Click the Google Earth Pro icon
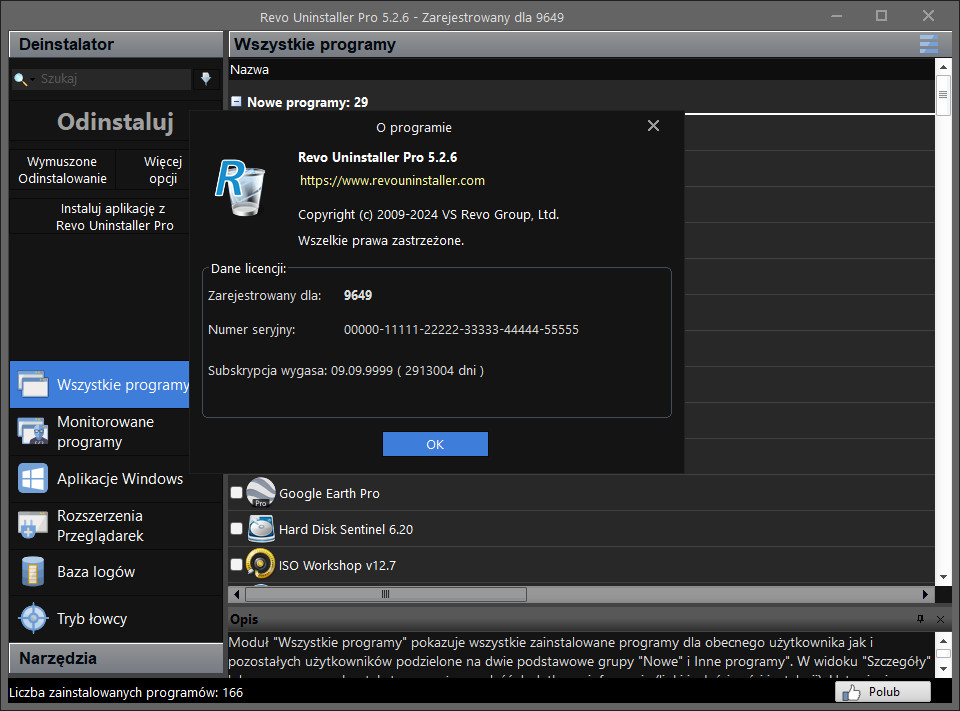Screen dimensions: 960x711 tap(261, 492)
